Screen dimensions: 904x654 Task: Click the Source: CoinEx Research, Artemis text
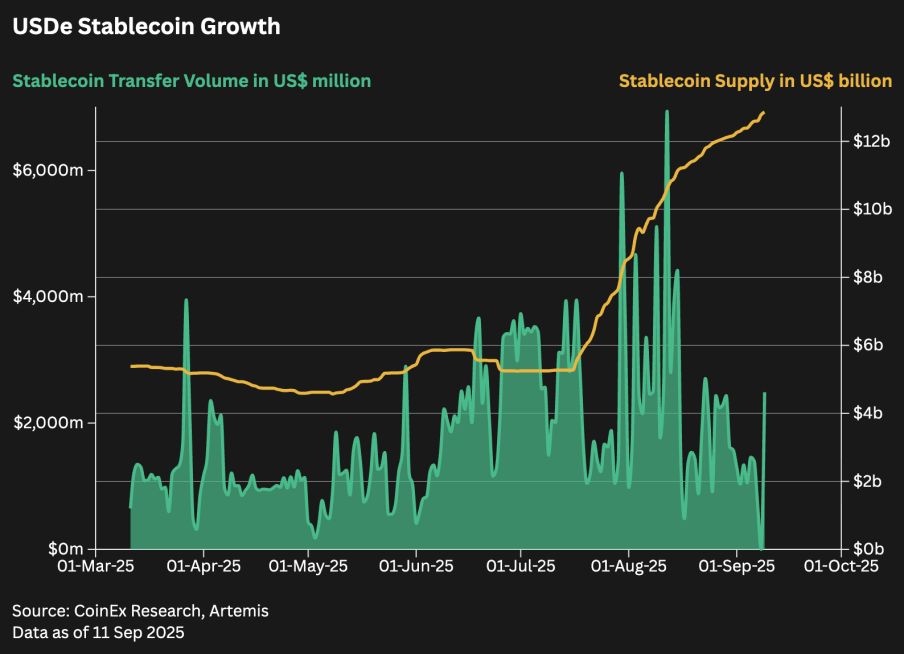pos(140,611)
